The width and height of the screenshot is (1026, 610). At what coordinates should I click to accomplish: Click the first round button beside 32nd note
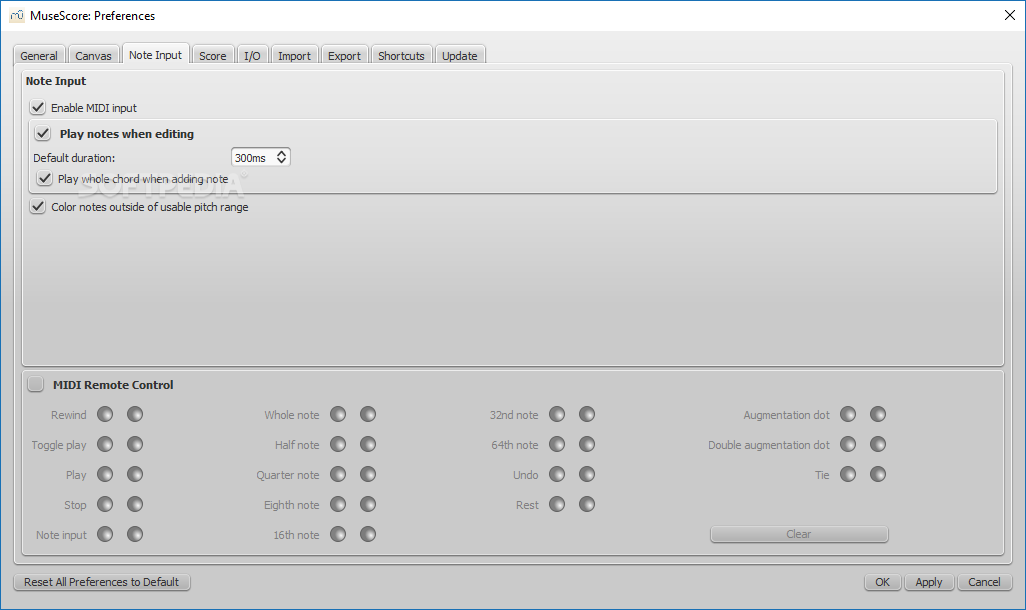557,414
